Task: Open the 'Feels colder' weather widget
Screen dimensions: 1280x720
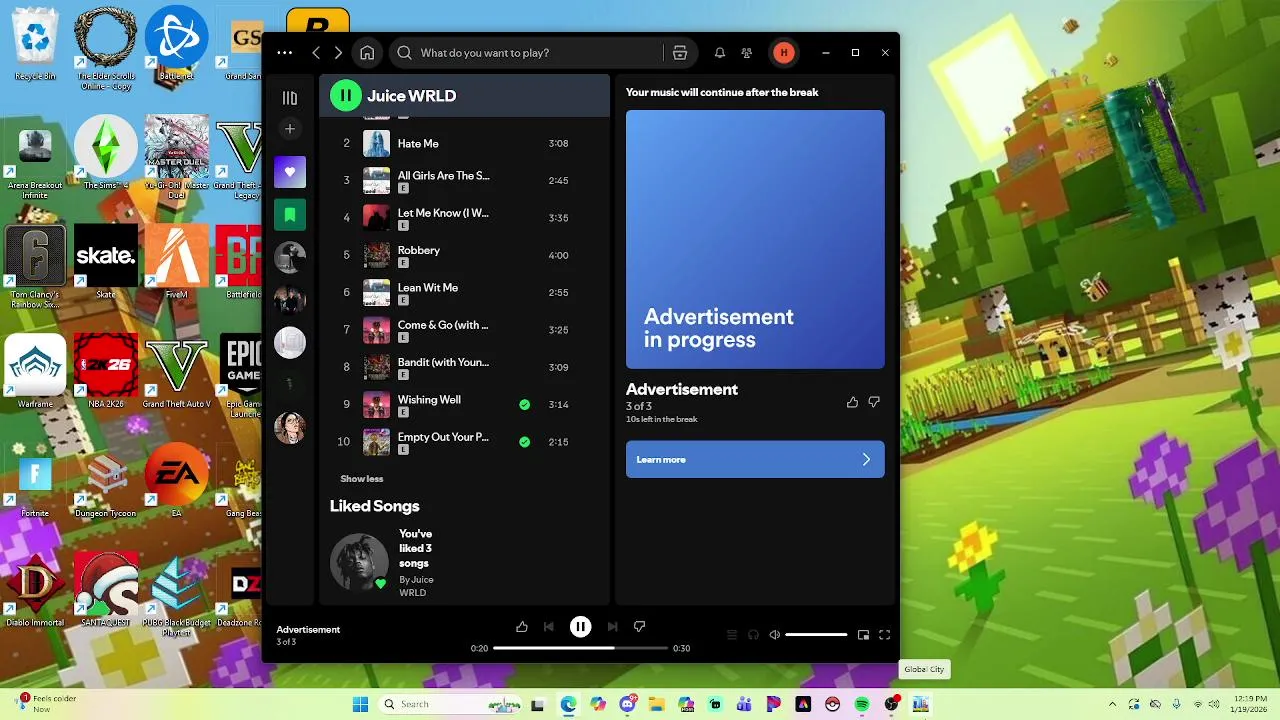Action: point(47,704)
